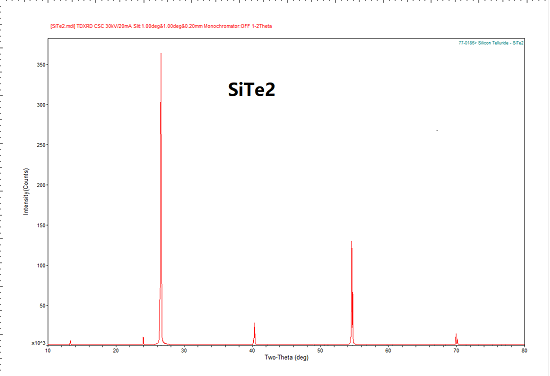Image resolution: width=550 pixels, height=376 pixels.
Task: Click the 300 tick label on intensity axis
Action: tap(41, 105)
